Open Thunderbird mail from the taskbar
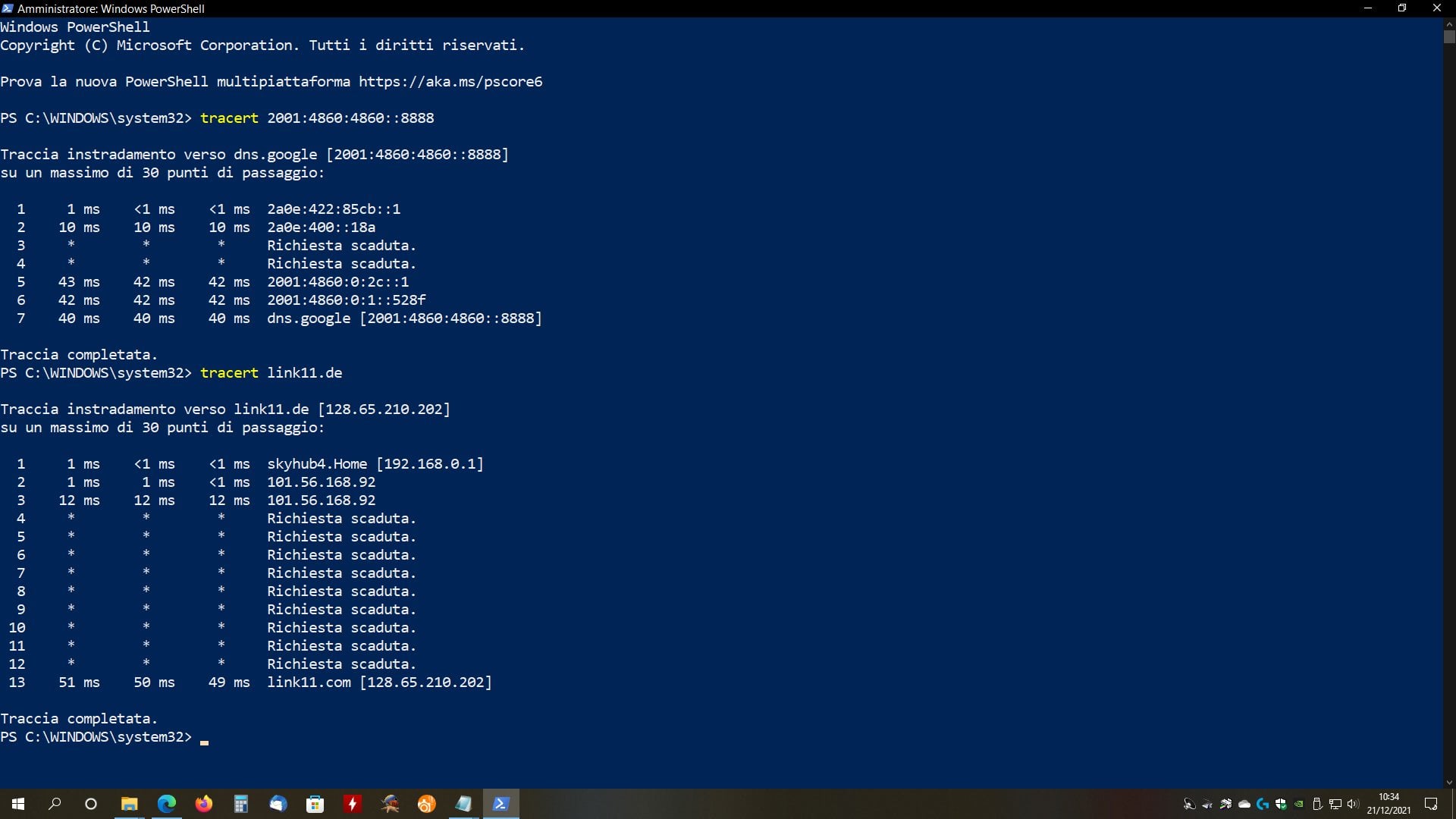Image resolution: width=1456 pixels, height=819 pixels. (278, 804)
